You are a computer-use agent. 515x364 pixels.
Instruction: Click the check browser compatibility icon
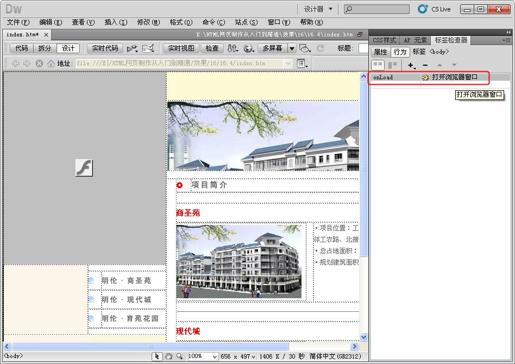(x=132, y=49)
